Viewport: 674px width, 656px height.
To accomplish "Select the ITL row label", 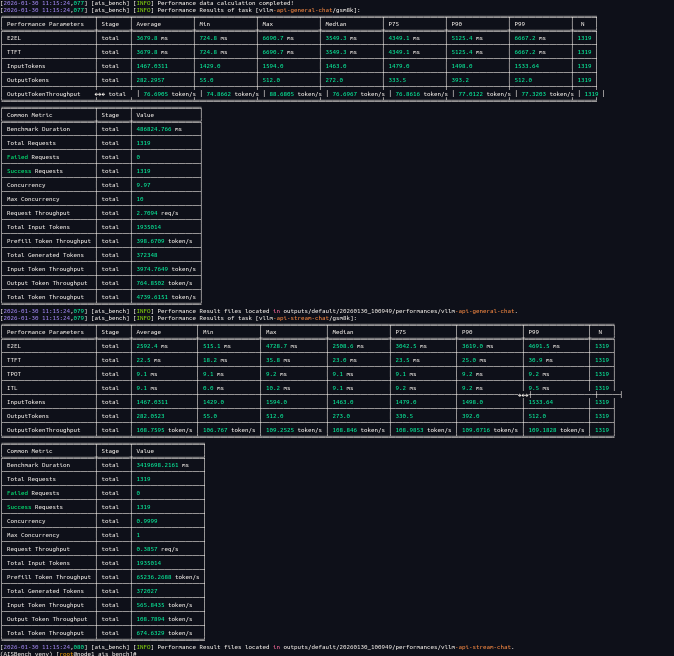I will [12, 388].
